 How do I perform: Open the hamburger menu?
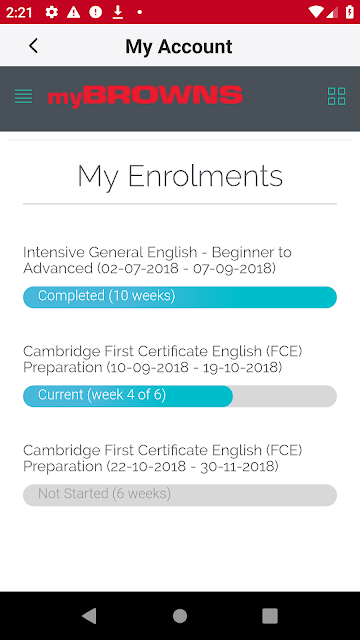click(23, 96)
